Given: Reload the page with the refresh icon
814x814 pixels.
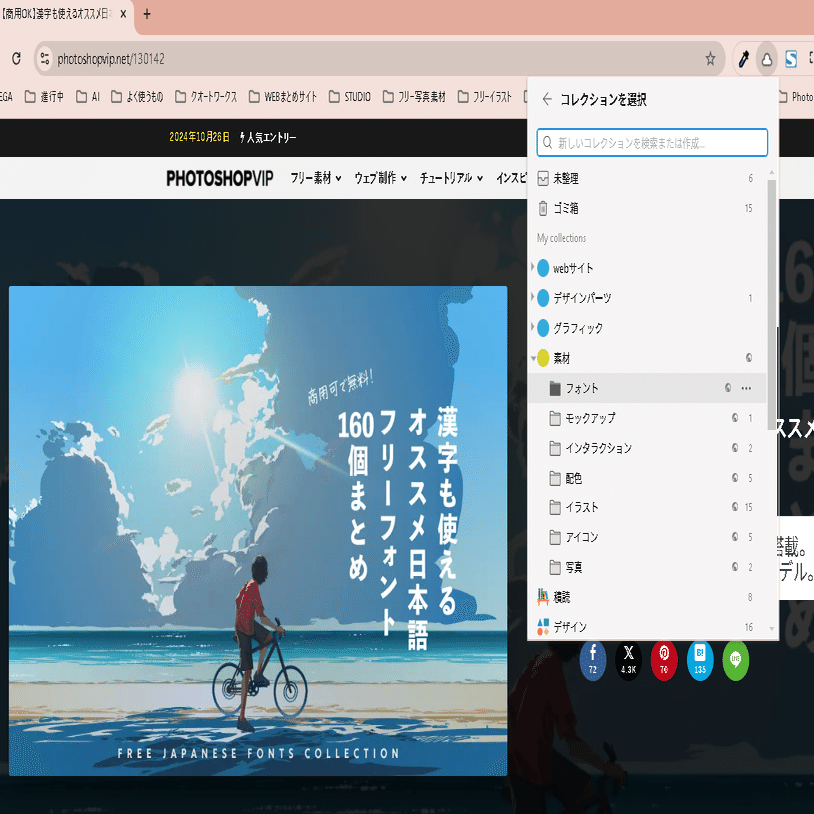Looking at the screenshot, I should pos(16,59).
